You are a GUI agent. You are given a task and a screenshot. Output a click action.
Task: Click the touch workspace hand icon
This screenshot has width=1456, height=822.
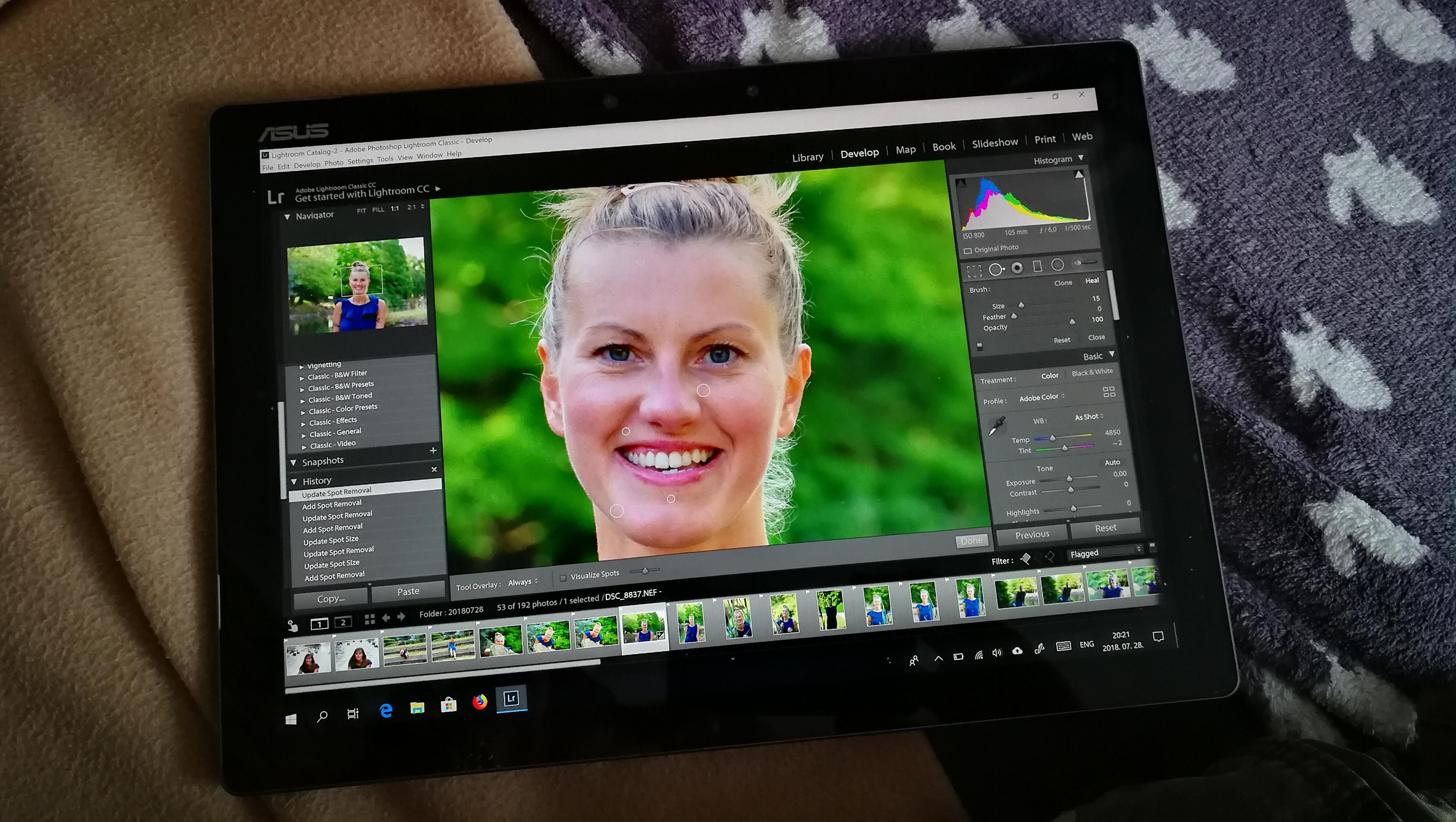292,626
